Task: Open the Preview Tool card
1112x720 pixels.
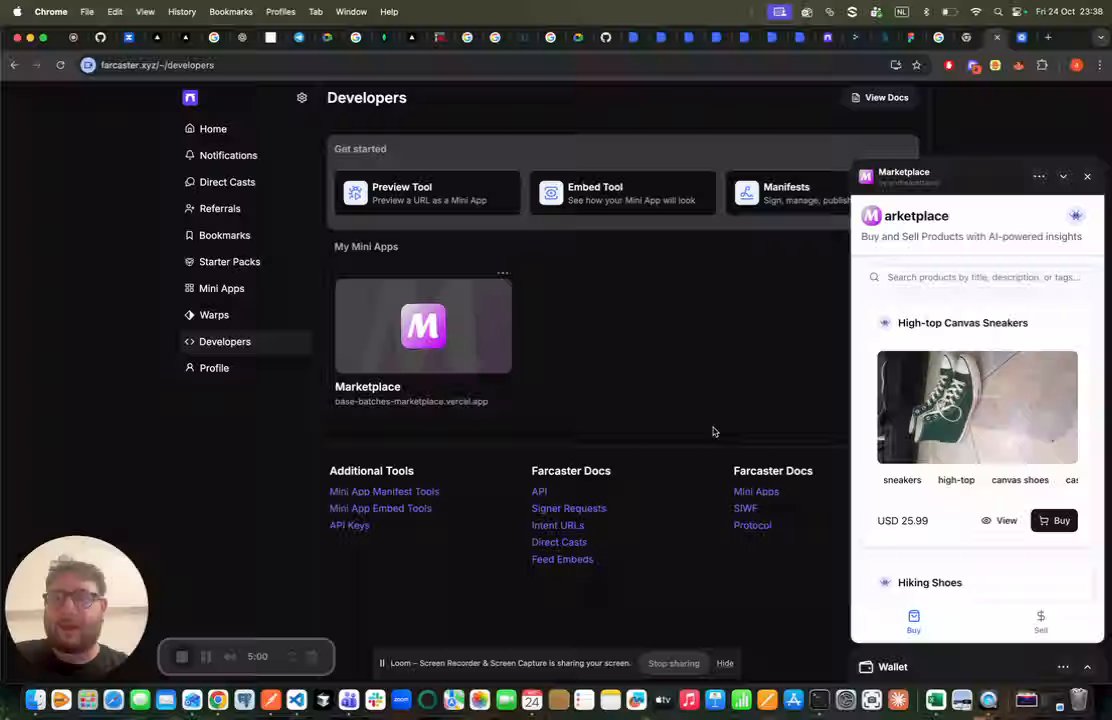Action: (428, 193)
